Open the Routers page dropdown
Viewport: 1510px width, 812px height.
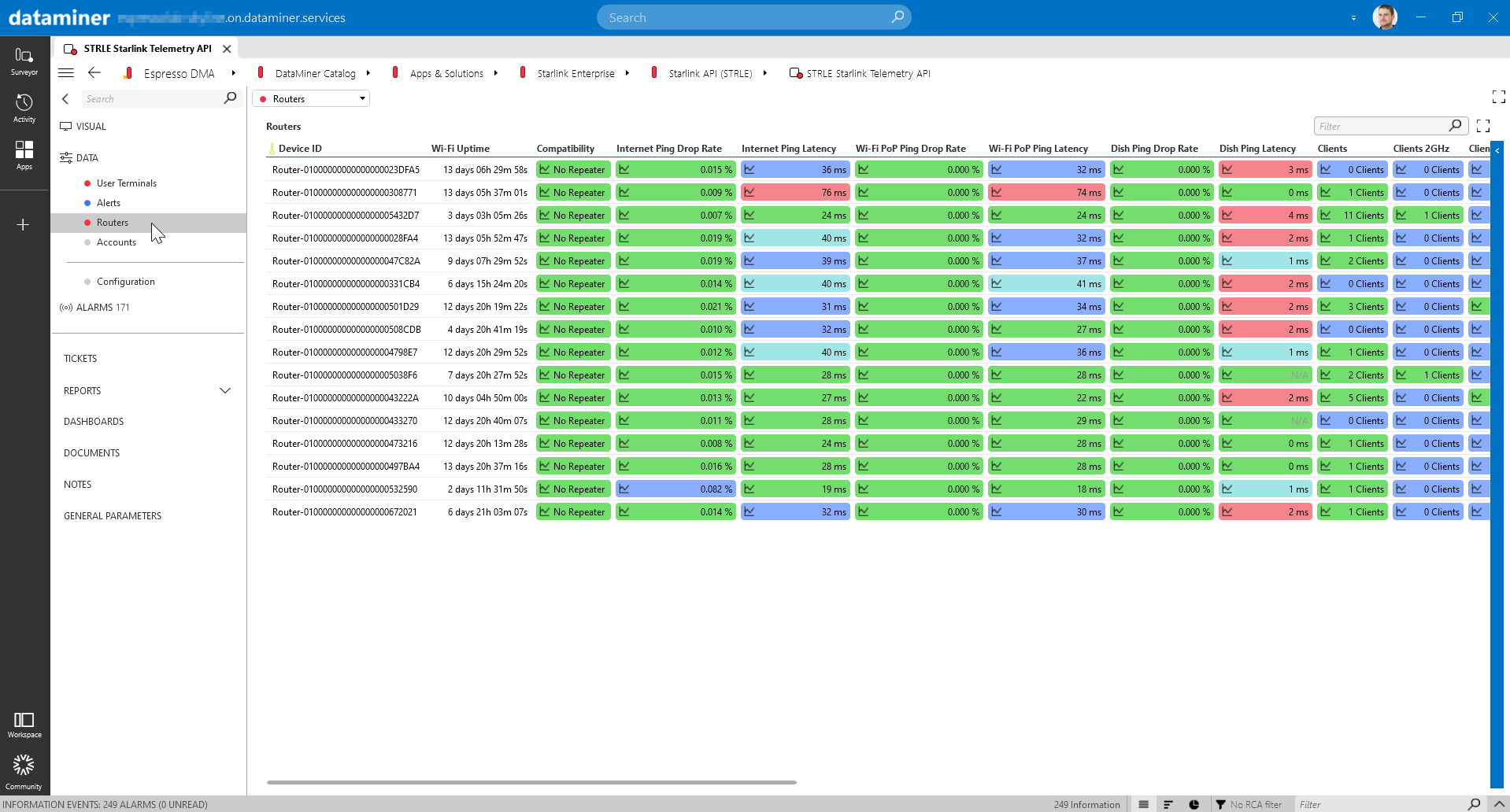coord(311,99)
